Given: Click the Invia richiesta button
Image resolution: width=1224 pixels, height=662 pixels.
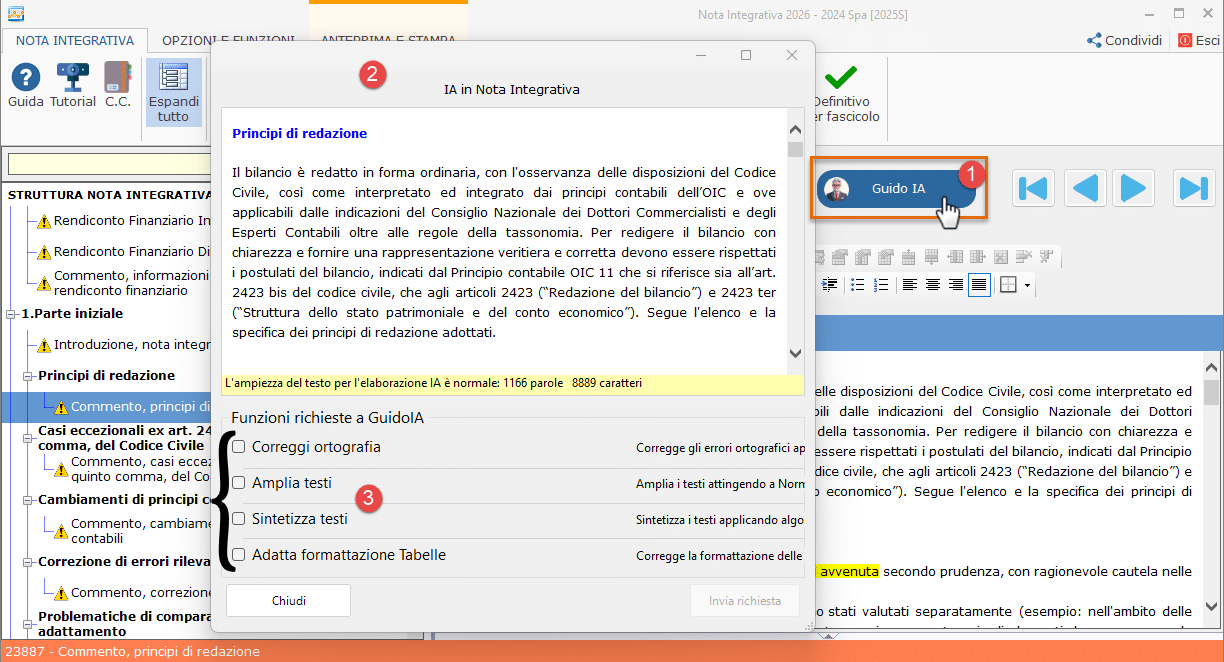Looking at the screenshot, I should (745, 601).
